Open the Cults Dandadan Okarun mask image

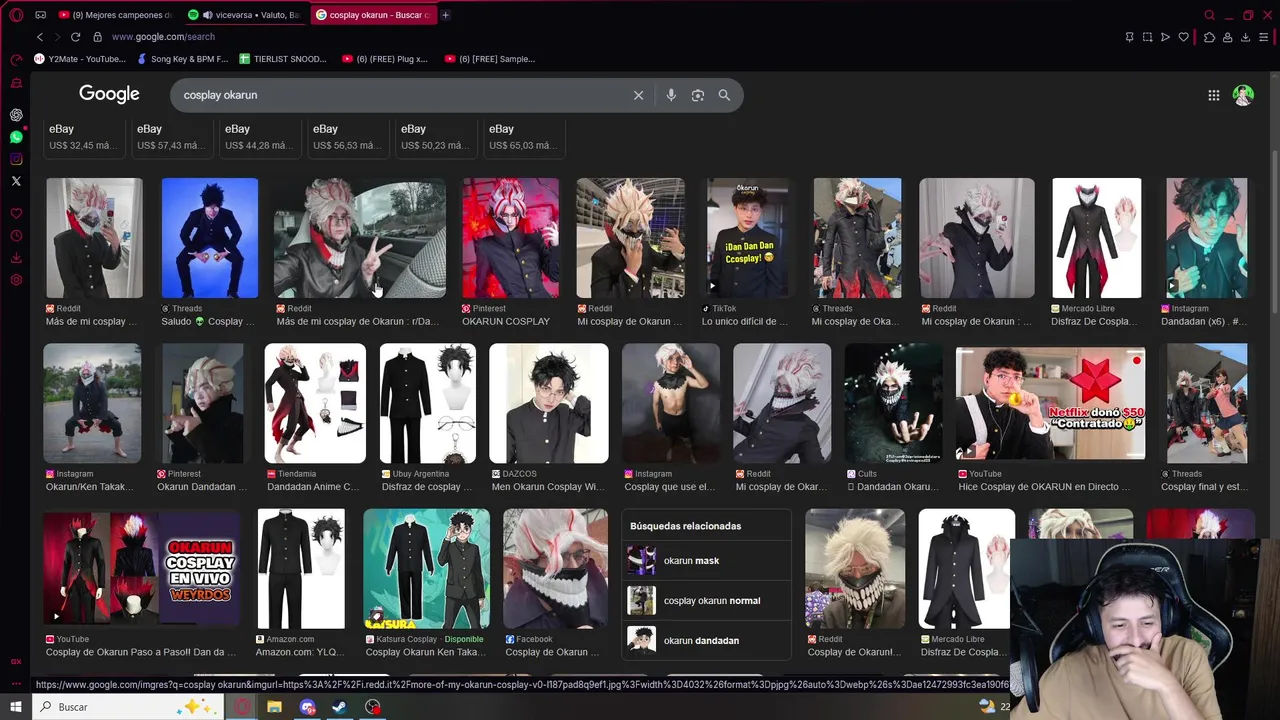tap(893, 403)
